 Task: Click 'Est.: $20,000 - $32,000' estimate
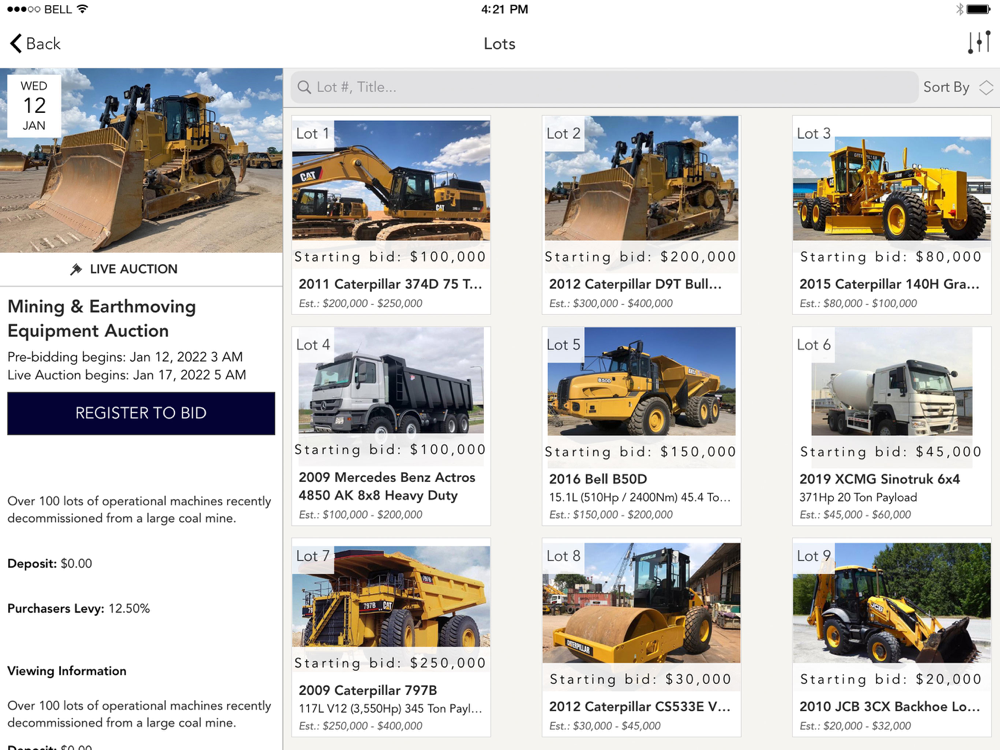[x=855, y=726]
